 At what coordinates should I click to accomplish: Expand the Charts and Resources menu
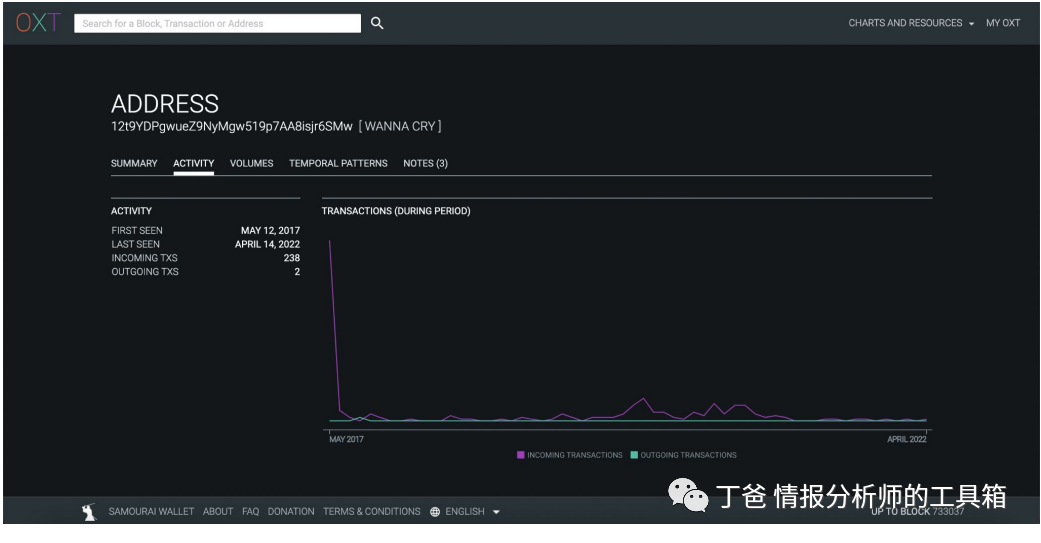(910, 23)
